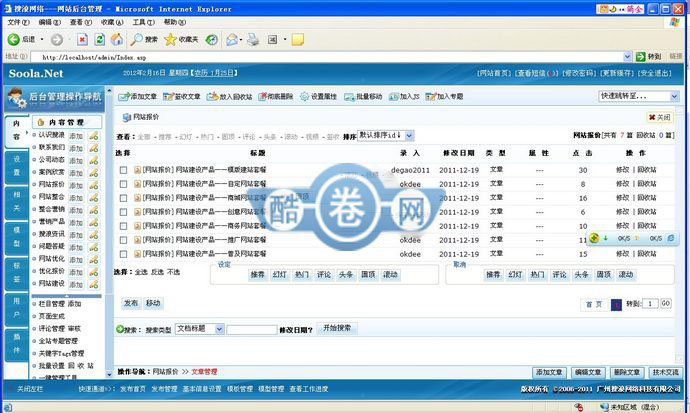Click the IE Back button
This screenshot has height=413, width=690.
click(x=21, y=40)
